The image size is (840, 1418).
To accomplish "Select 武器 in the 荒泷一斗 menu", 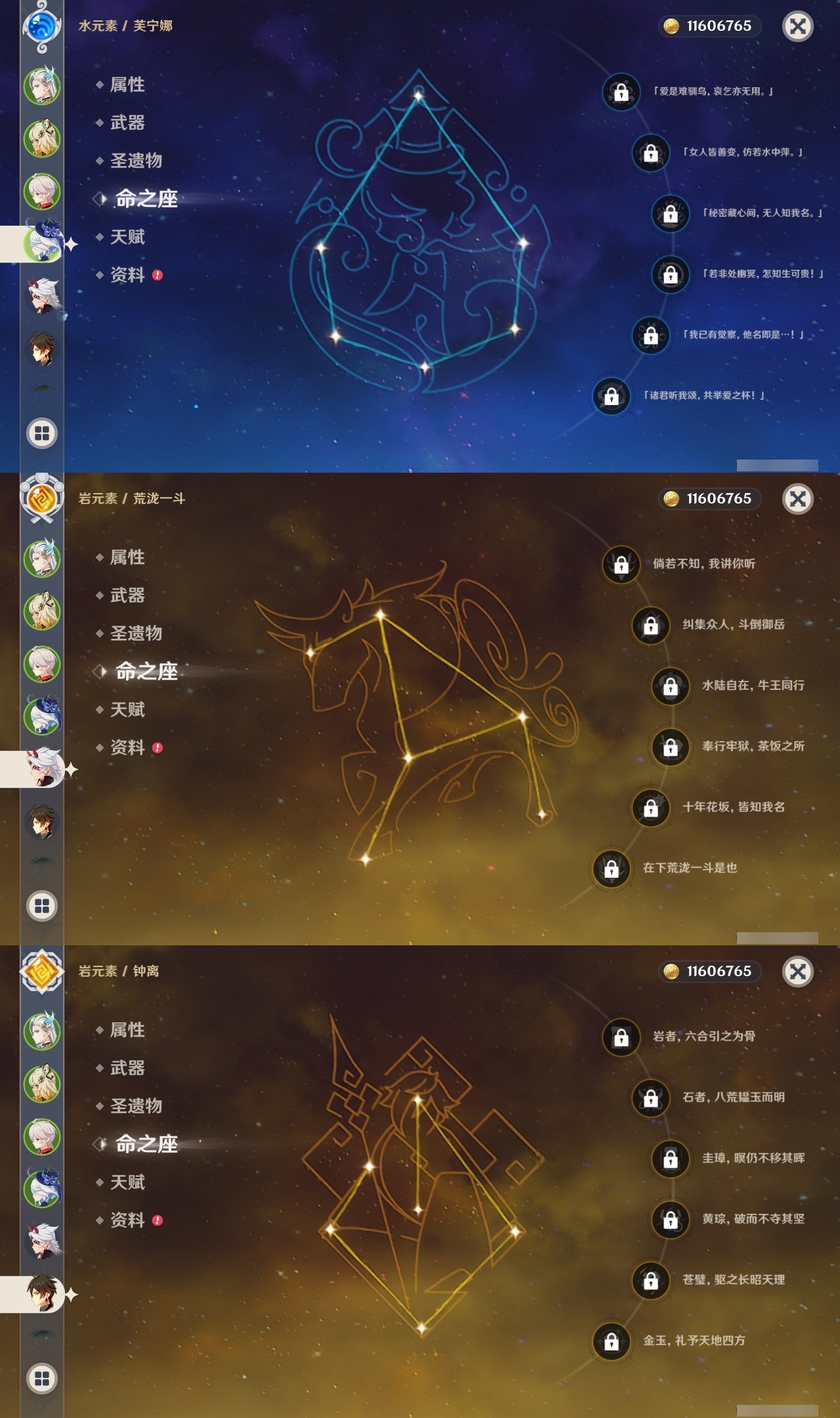I will coord(127,595).
